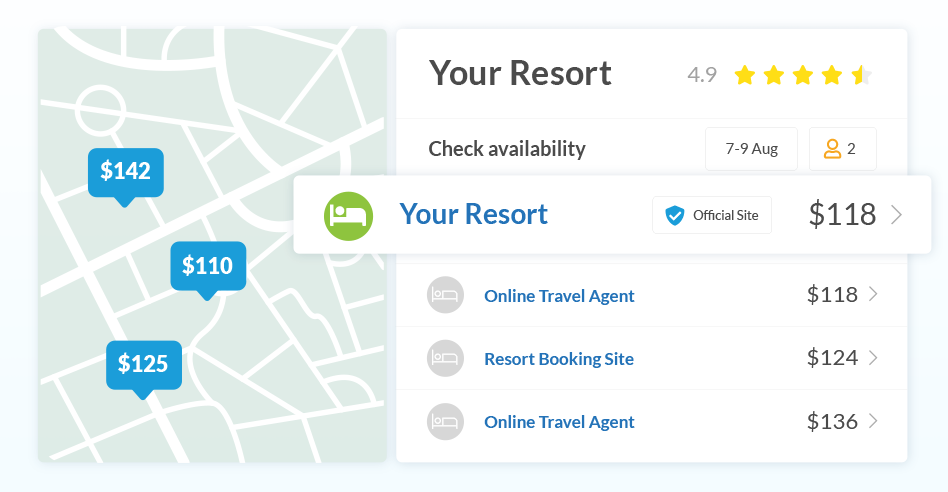Expand the chevron next to $124
The height and width of the screenshot is (492, 948).
tap(873, 358)
